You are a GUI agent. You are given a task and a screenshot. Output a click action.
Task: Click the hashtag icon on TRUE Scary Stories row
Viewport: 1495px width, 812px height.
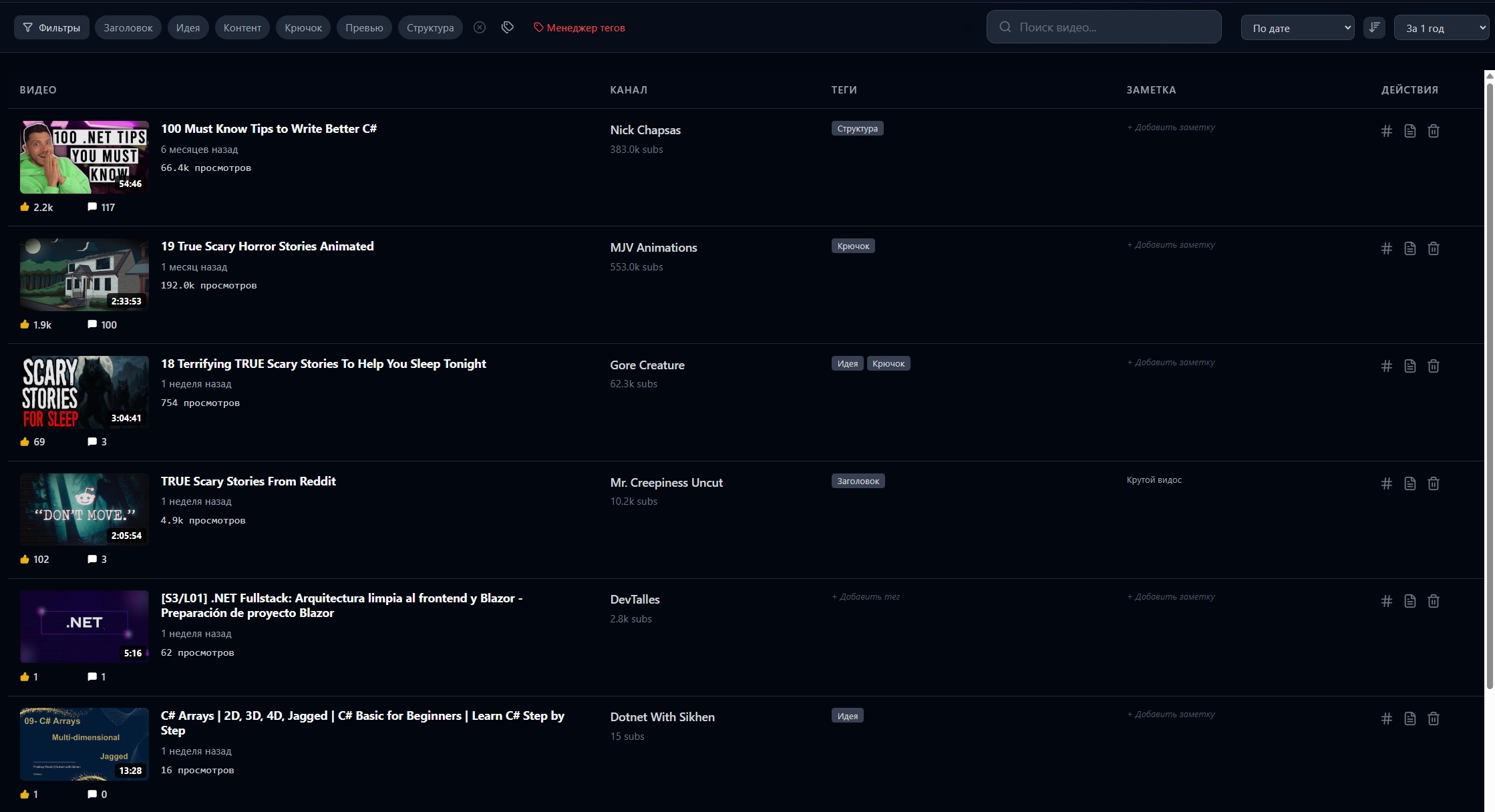click(x=1387, y=483)
